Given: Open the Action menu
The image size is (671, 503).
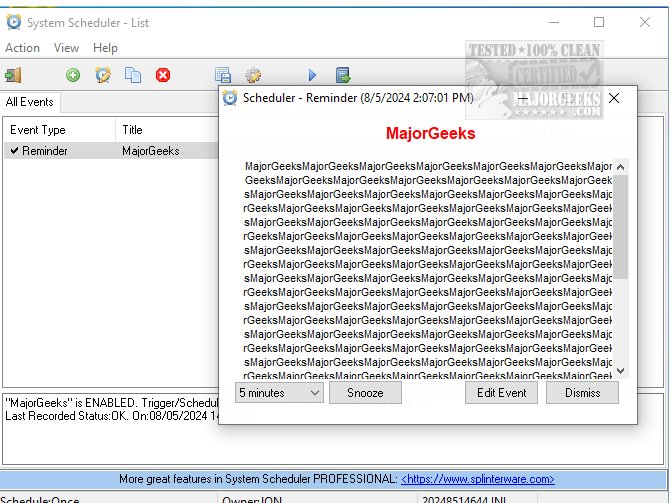Looking at the screenshot, I should tap(22, 48).
